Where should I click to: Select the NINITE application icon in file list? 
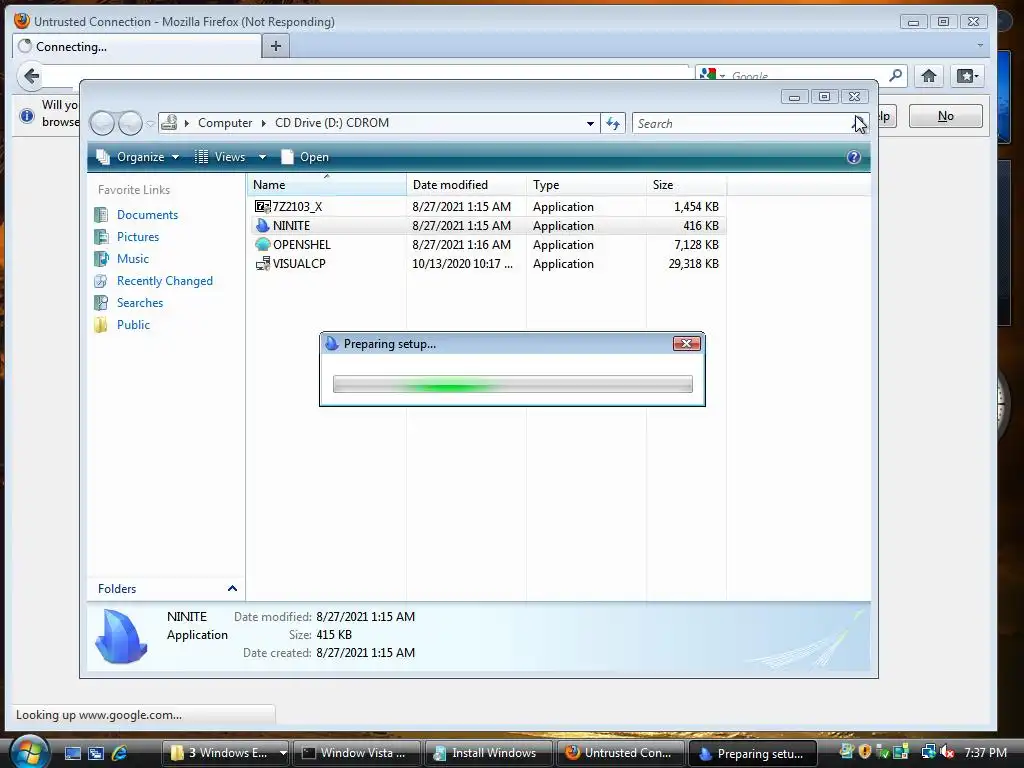(x=262, y=225)
